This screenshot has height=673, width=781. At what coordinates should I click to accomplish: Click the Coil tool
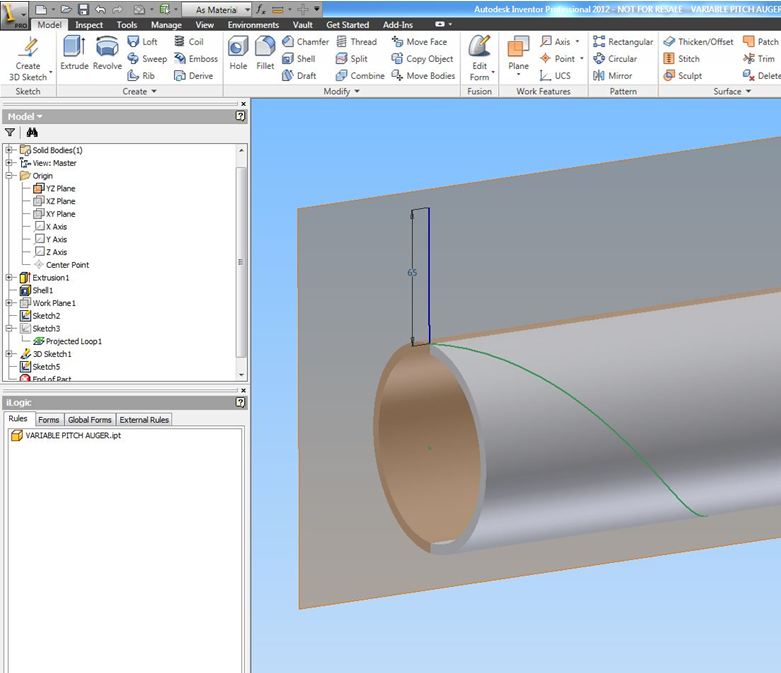(x=188, y=42)
